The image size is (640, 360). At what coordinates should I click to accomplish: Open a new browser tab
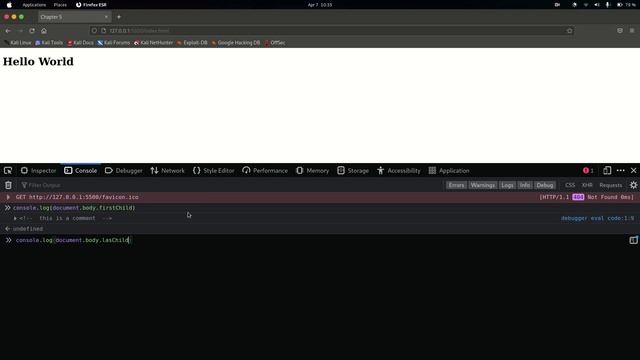point(119,17)
